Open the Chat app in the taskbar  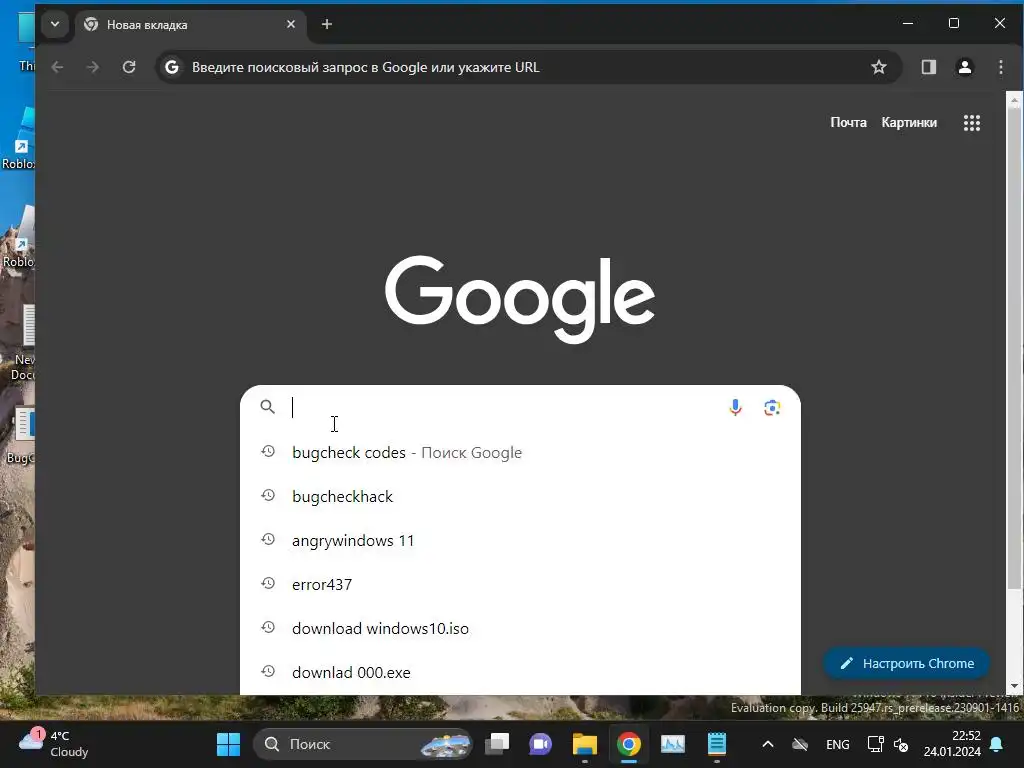click(x=541, y=744)
